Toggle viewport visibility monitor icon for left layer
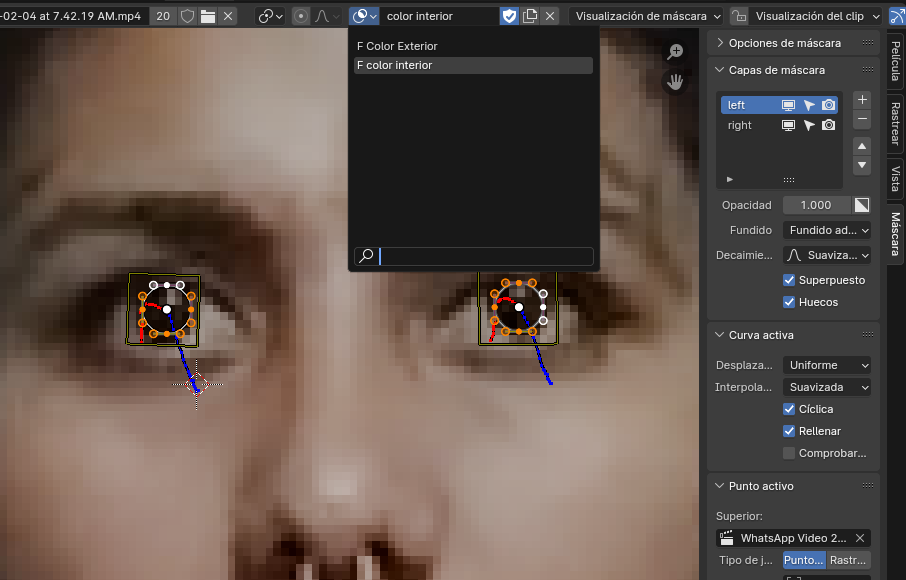 point(788,105)
